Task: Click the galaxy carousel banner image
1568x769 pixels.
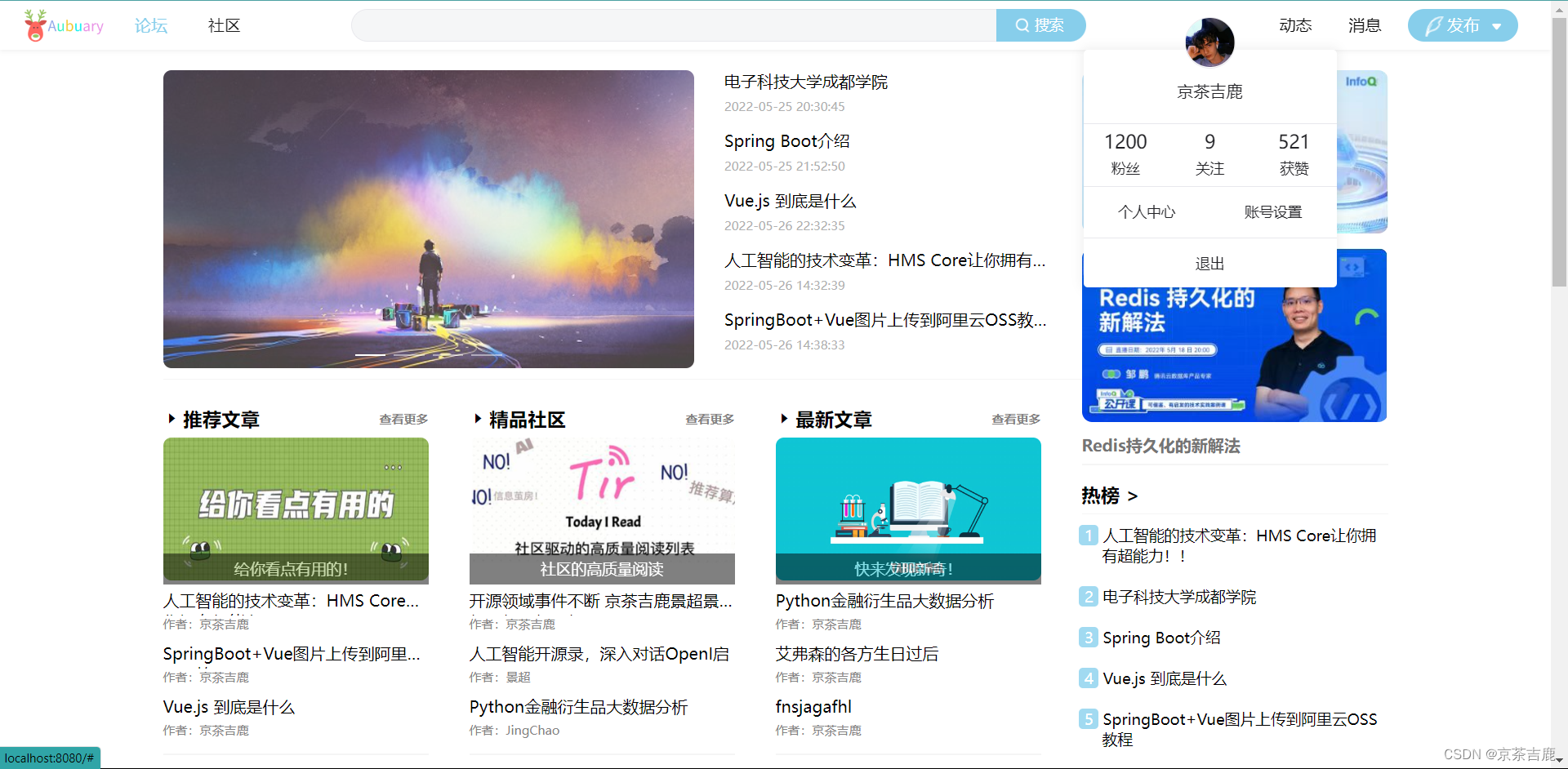Action: (429, 219)
